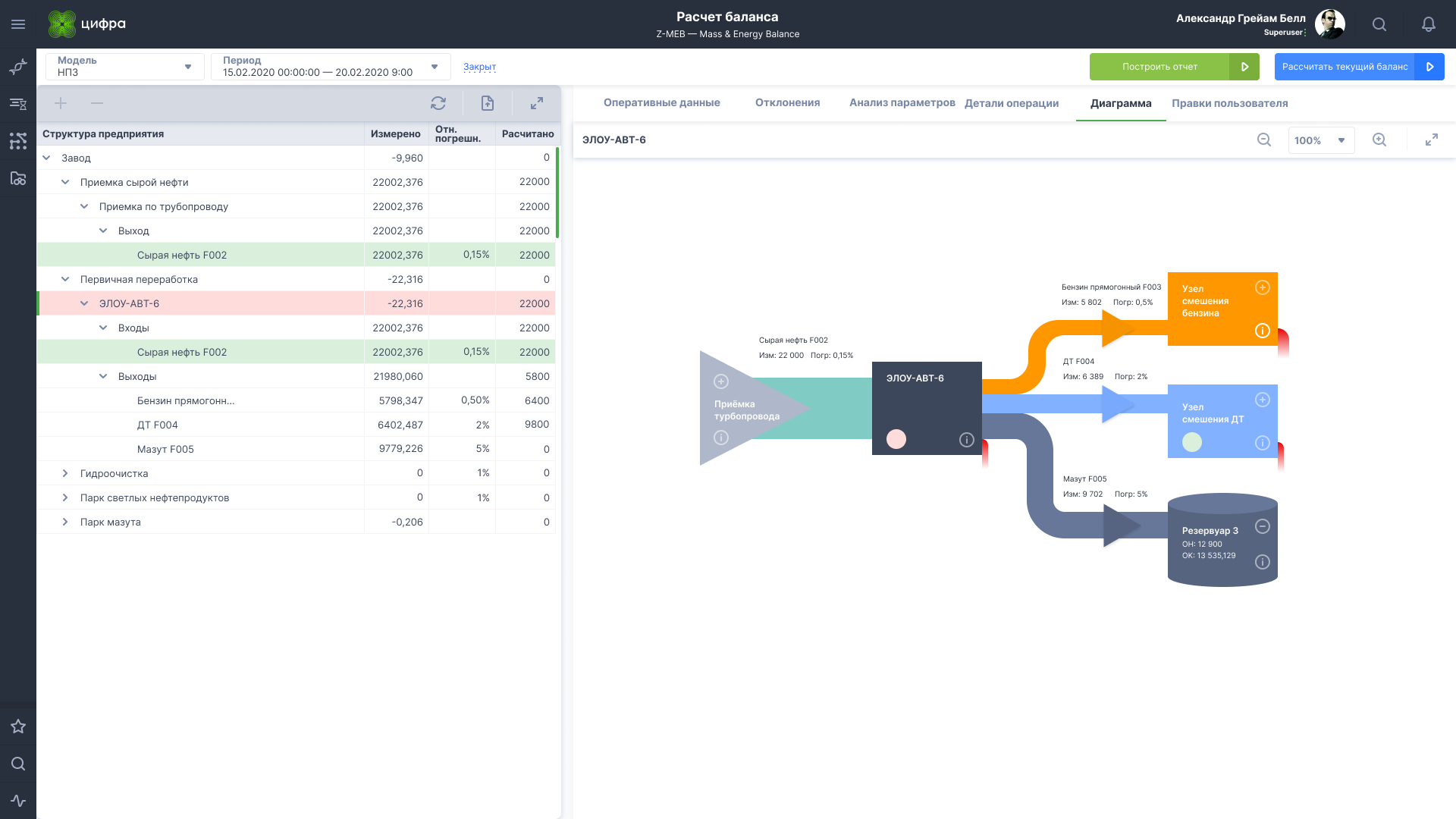Expand the Гидроочистка tree item
Viewport: 1456px width, 819px height.
[67, 473]
